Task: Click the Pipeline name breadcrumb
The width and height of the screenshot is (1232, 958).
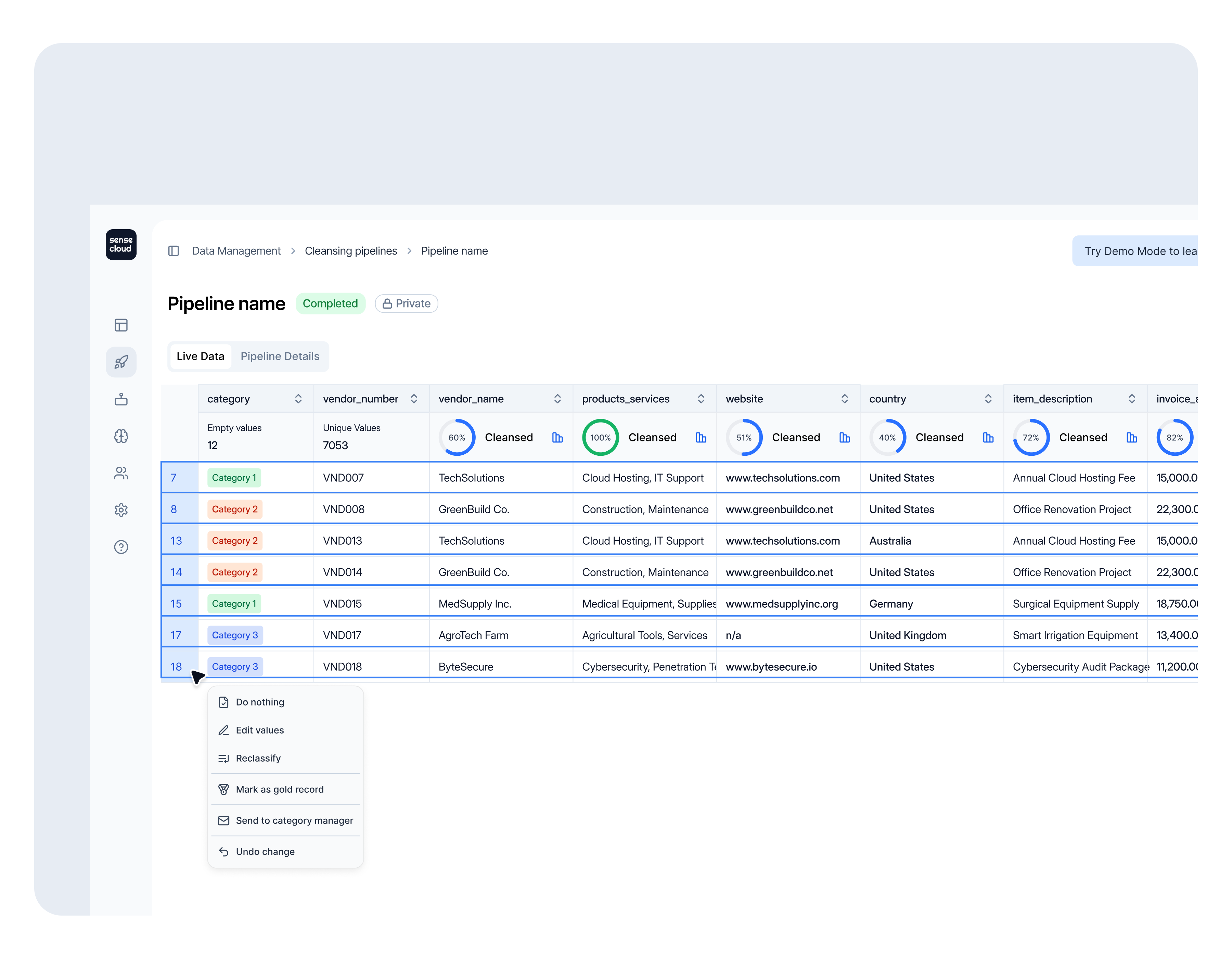Action: pos(454,251)
